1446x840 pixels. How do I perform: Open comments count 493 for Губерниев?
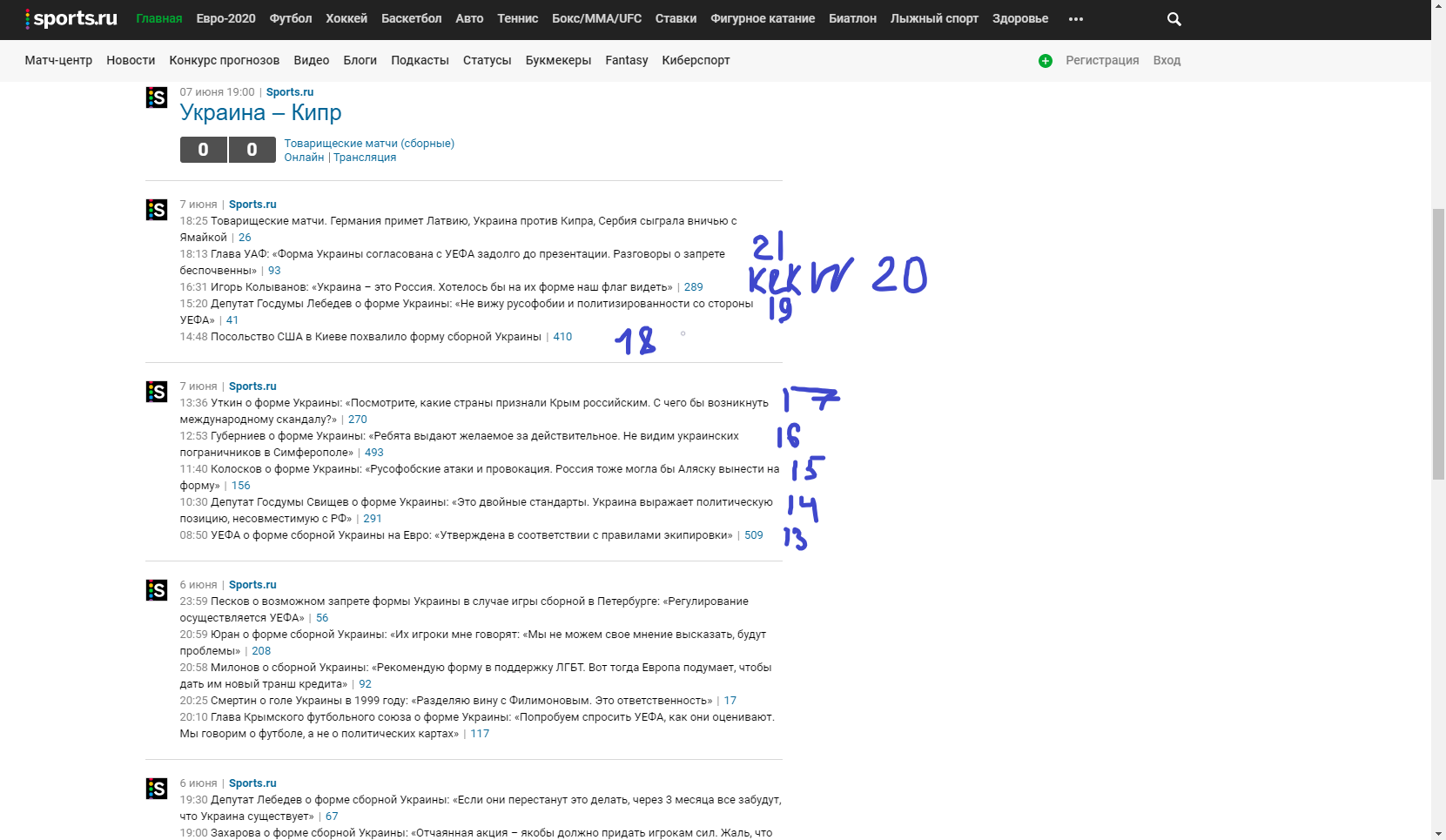click(374, 453)
